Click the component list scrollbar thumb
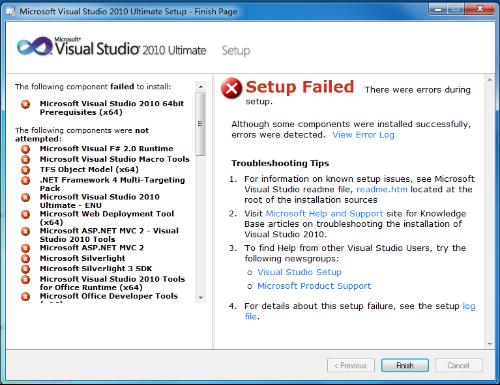The image size is (500, 385). click(x=200, y=124)
